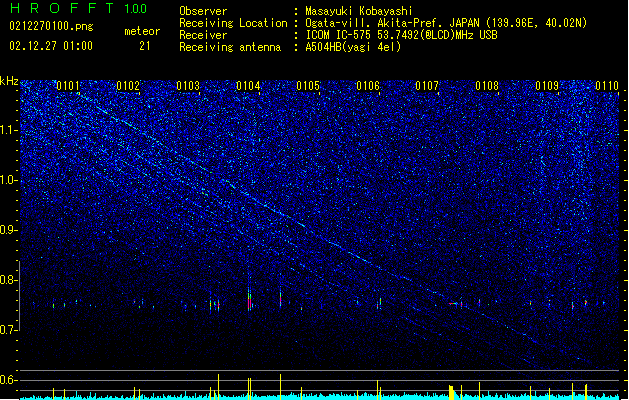The image size is (629, 400).
Task: Click the 0104 time marker
Action: [x=248, y=86]
